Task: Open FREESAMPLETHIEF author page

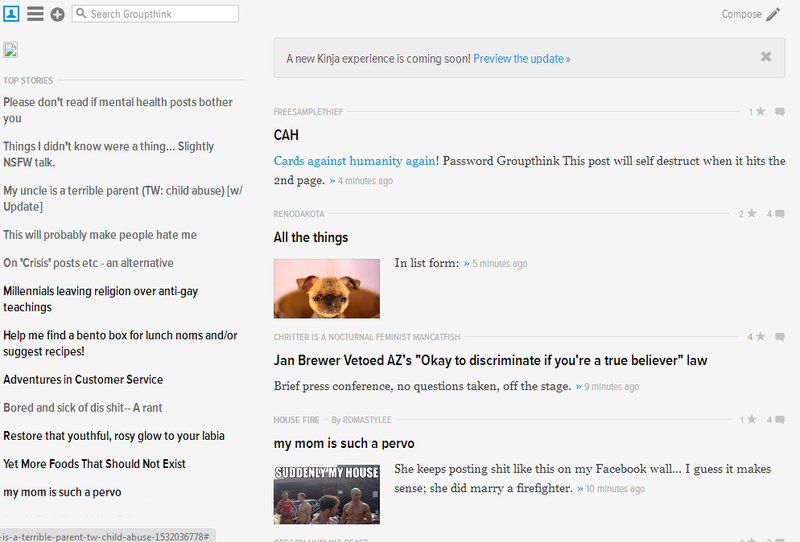Action: click(x=308, y=112)
